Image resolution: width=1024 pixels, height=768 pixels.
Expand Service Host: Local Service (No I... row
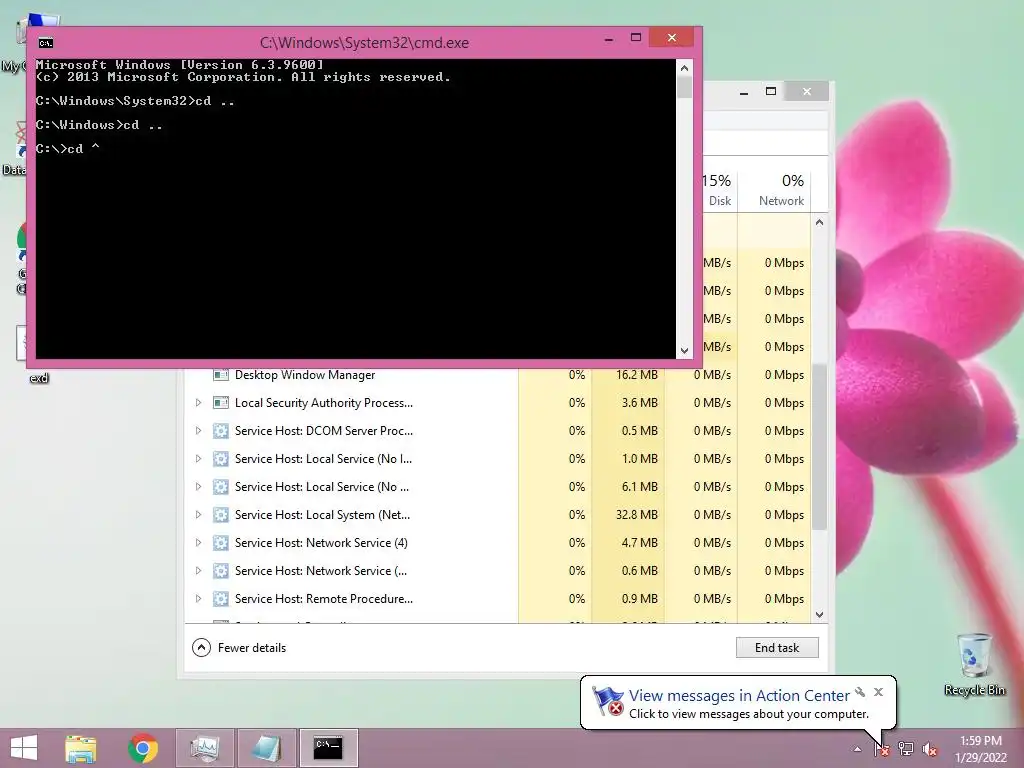tap(199, 459)
